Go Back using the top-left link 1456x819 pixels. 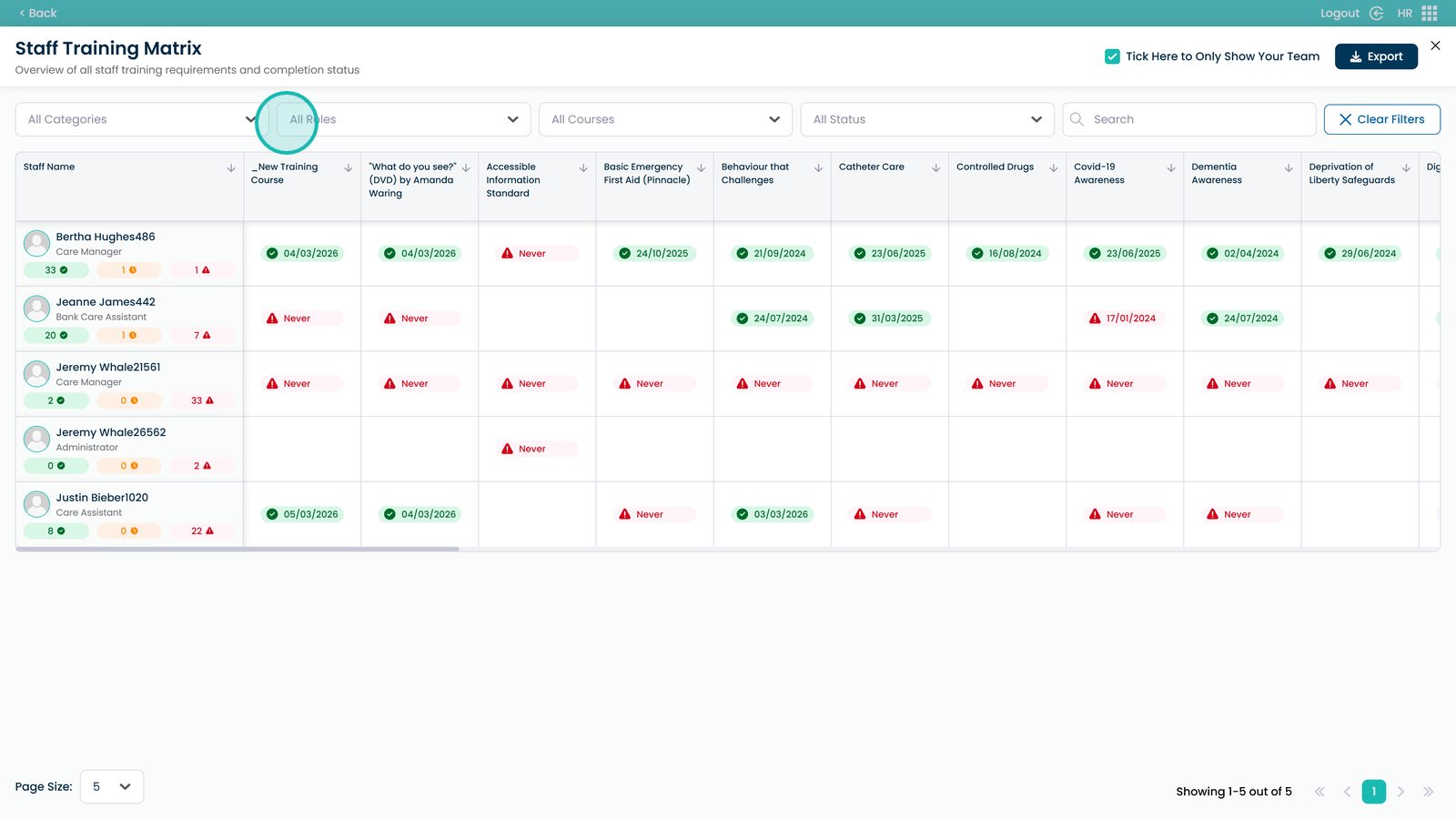(37, 13)
